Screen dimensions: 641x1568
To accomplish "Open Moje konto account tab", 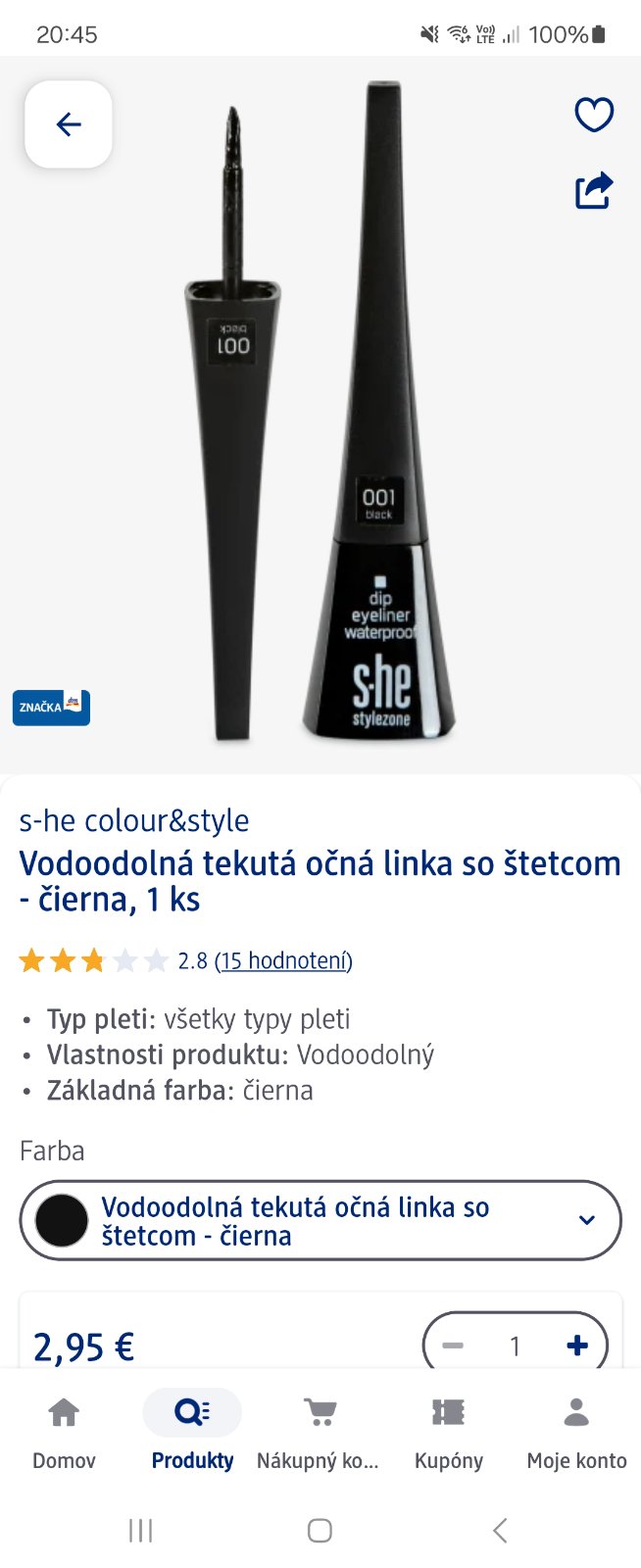I will tap(576, 1433).
